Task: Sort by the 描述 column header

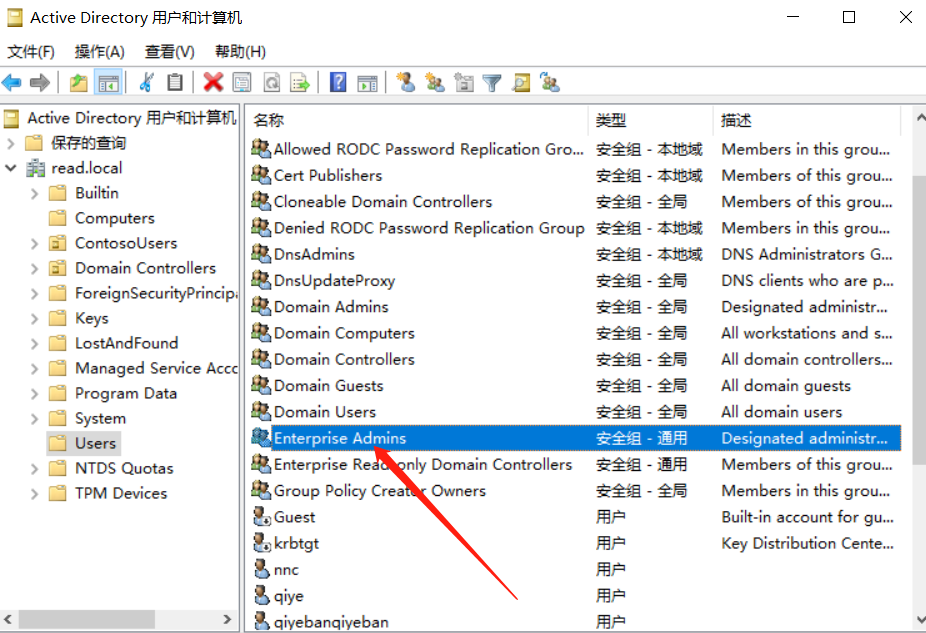Action: pyautogui.click(x=807, y=120)
